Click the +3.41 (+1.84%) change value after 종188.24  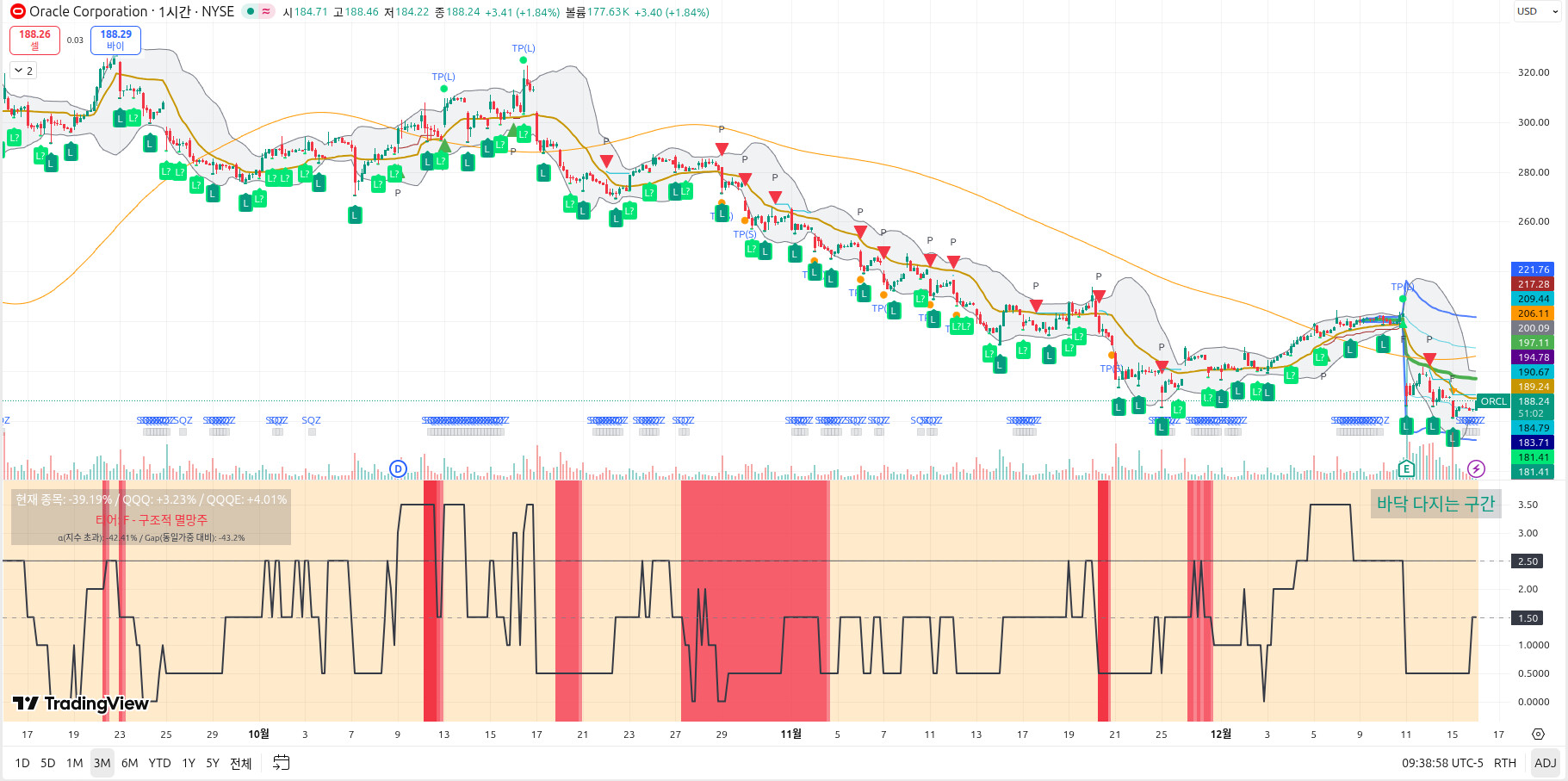pyautogui.click(x=522, y=12)
